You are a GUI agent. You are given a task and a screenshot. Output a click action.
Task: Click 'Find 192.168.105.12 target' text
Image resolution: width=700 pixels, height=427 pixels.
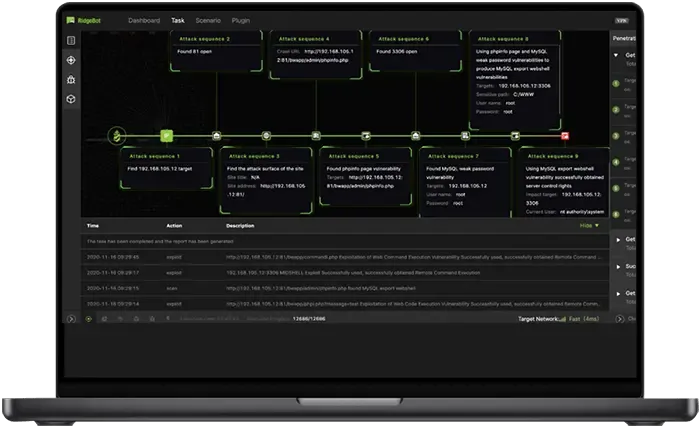160,169
